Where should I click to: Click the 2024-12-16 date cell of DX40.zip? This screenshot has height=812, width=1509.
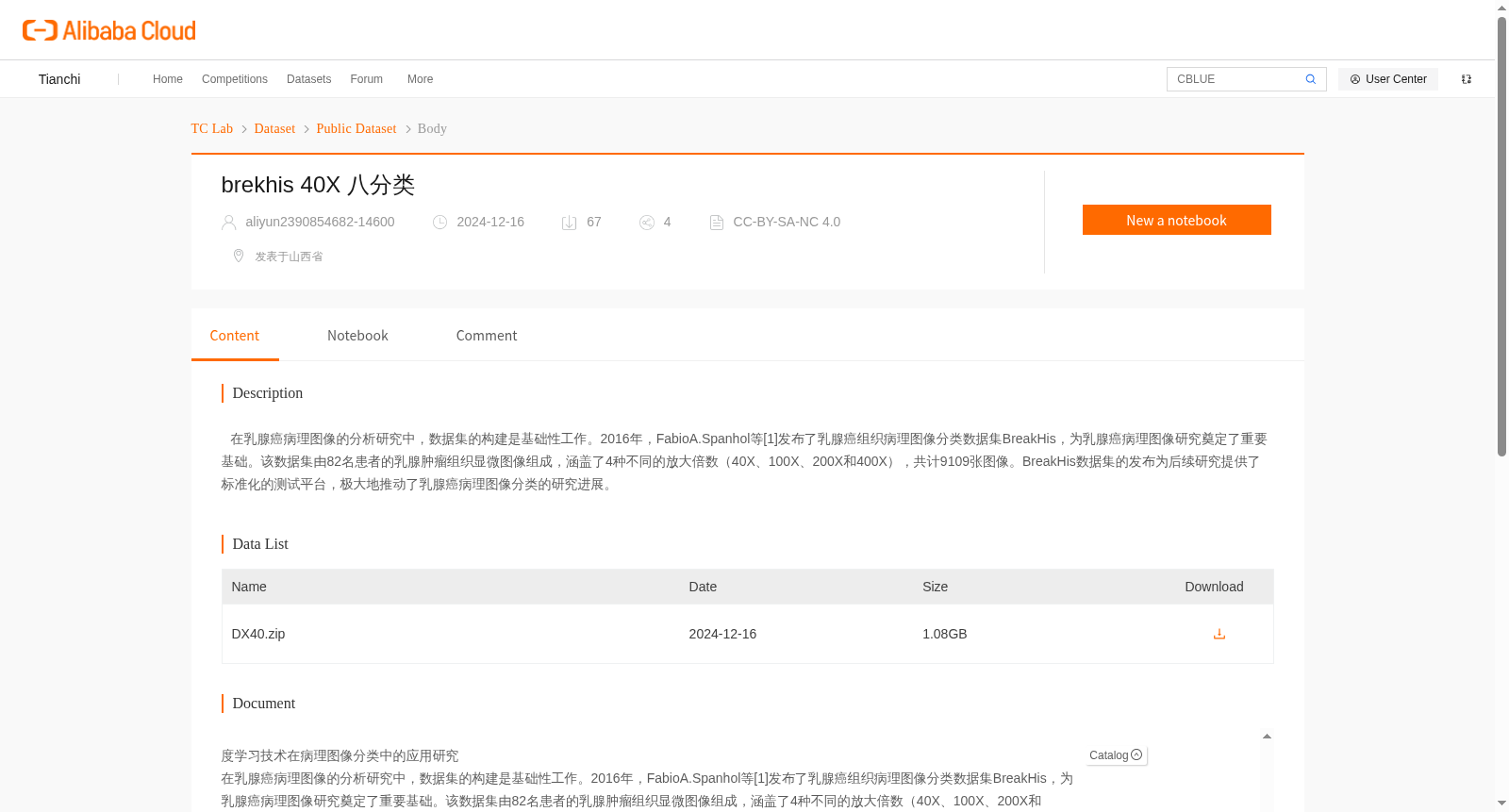pyautogui.click(x=722, y=634)
